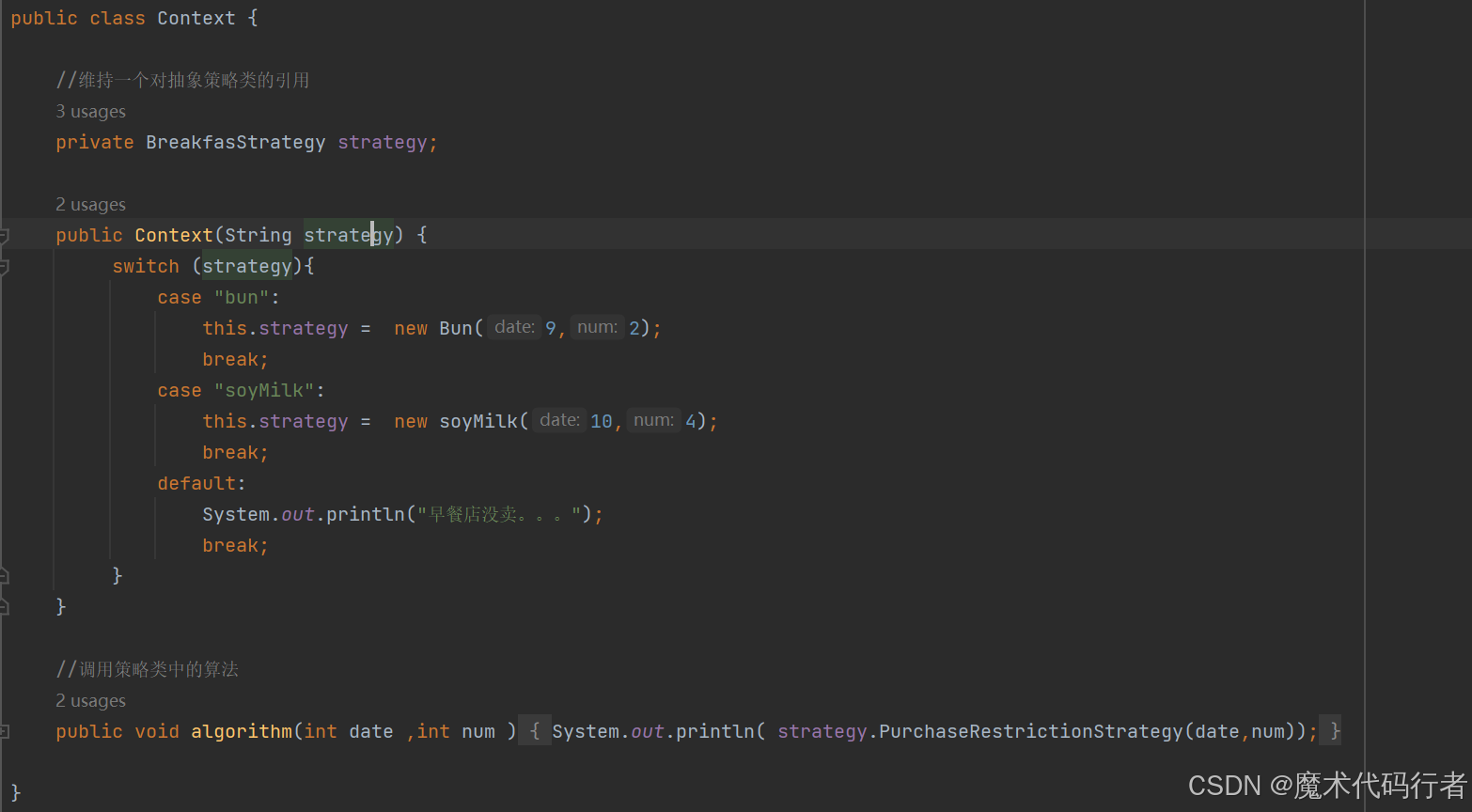The width and height of the screenshot is (1472, 812).
Task: Open the '3 usages' hint above strategy field
Action: click(x=90, y=112)
